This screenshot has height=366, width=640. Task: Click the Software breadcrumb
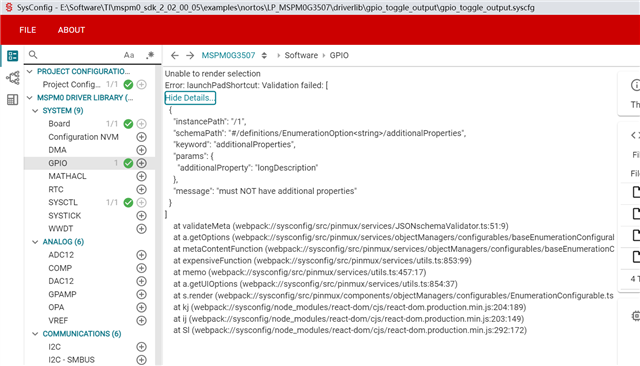point(301,55)
